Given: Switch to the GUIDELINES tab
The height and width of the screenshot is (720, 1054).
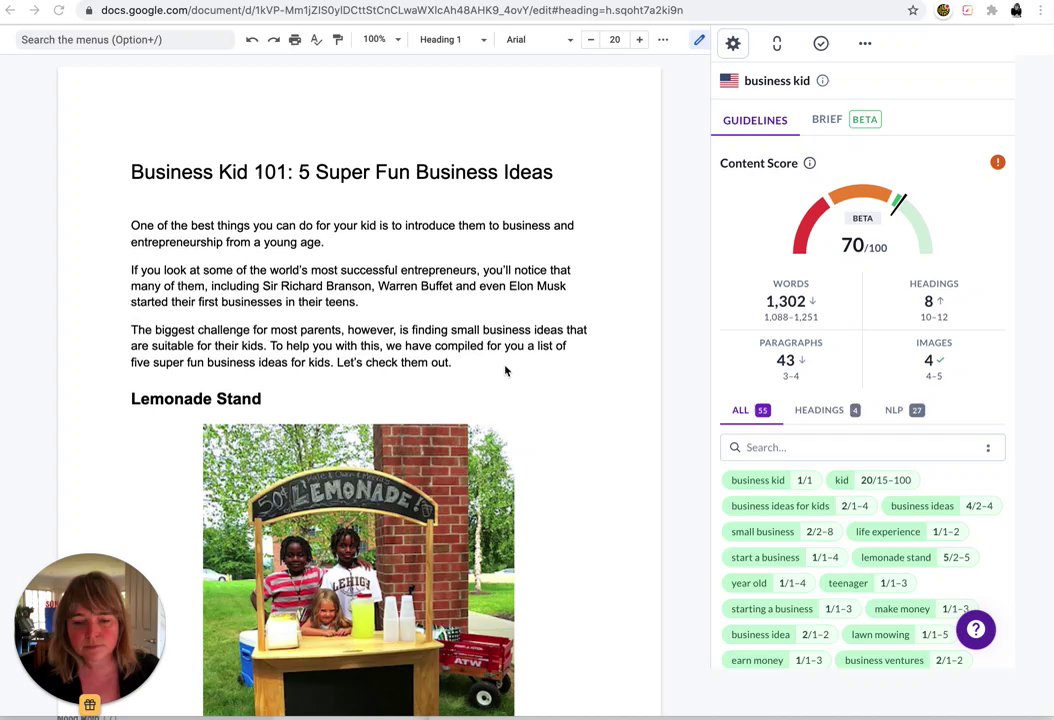Looking at the screenshot, I should pos(755,120).
